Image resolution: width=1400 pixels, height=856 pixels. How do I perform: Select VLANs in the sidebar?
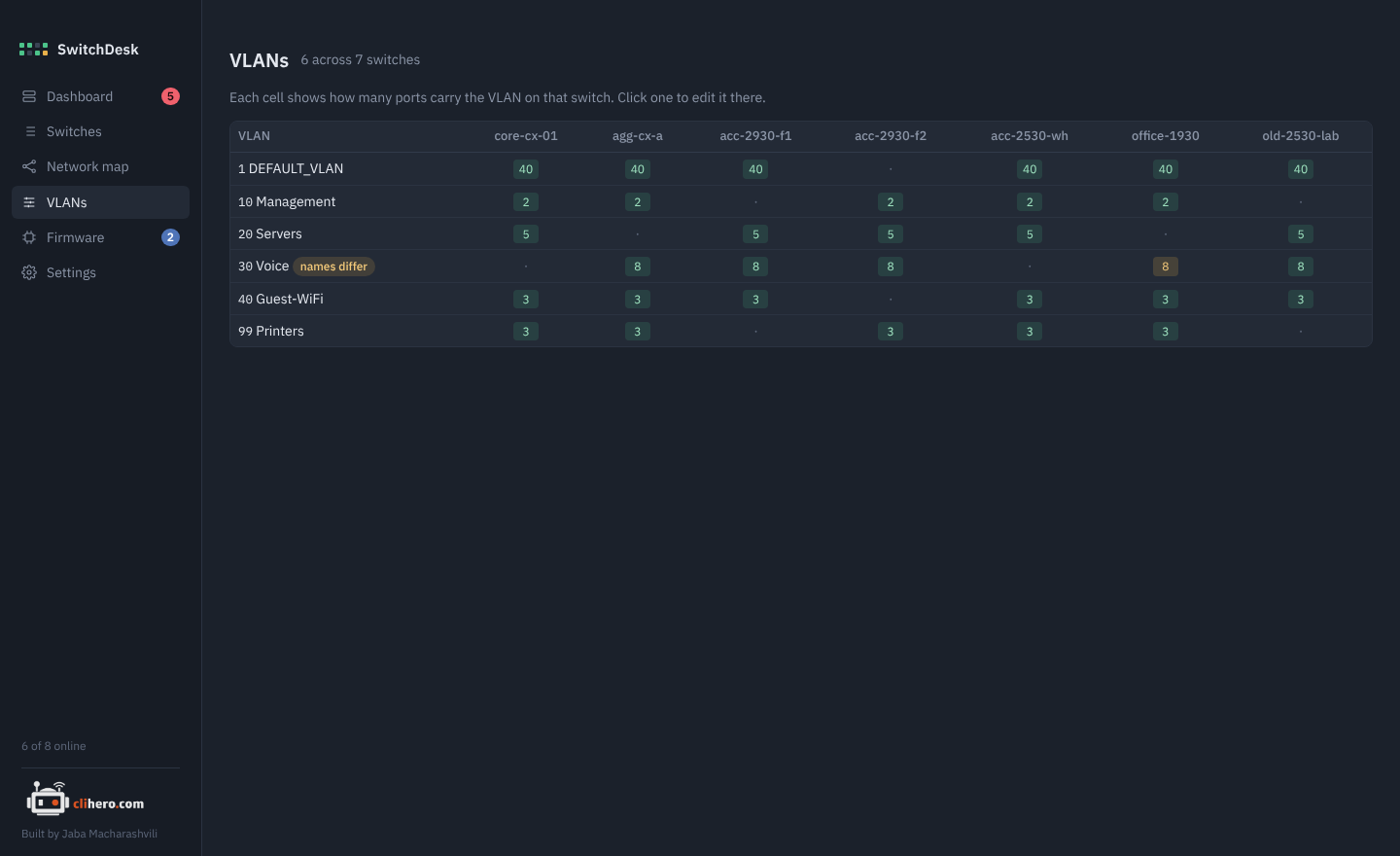(100, 202)
